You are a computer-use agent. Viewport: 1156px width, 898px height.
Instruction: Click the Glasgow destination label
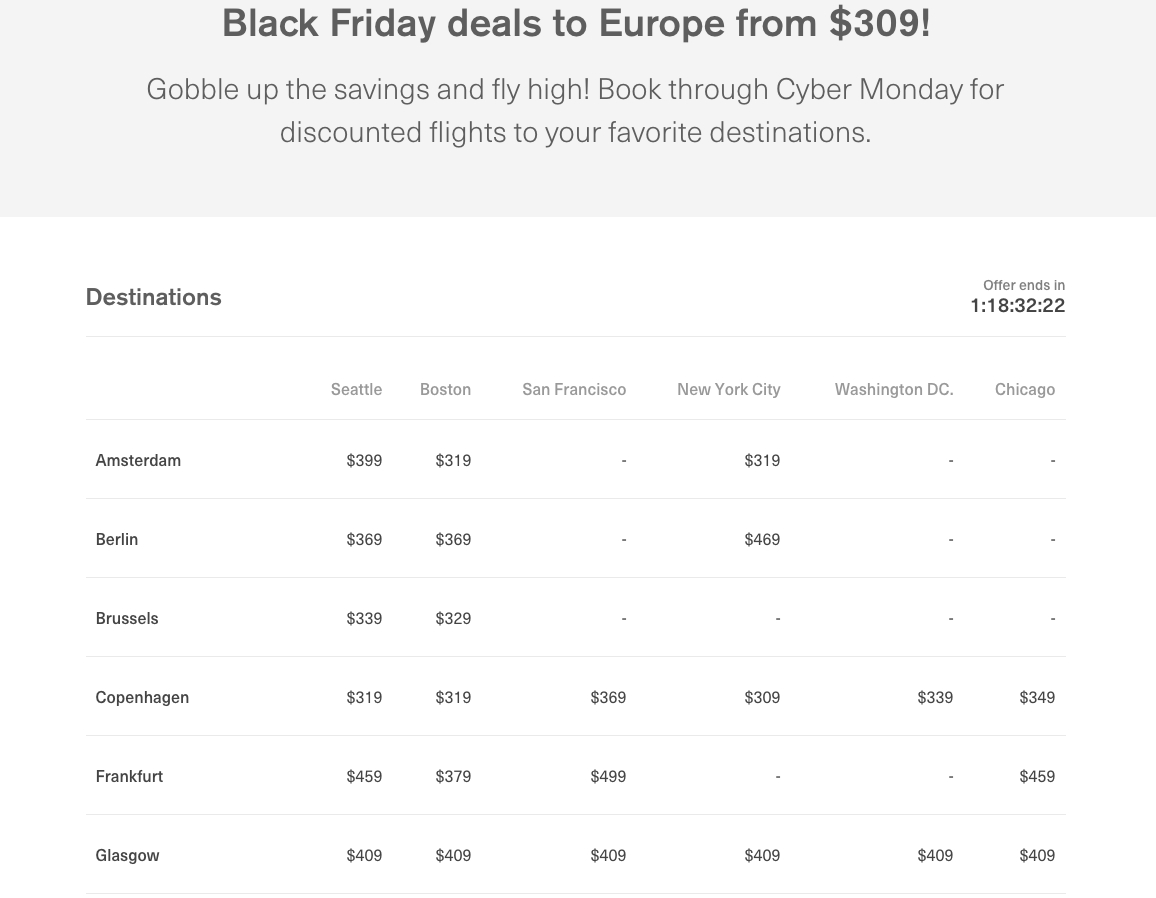[x=127, y=855]
